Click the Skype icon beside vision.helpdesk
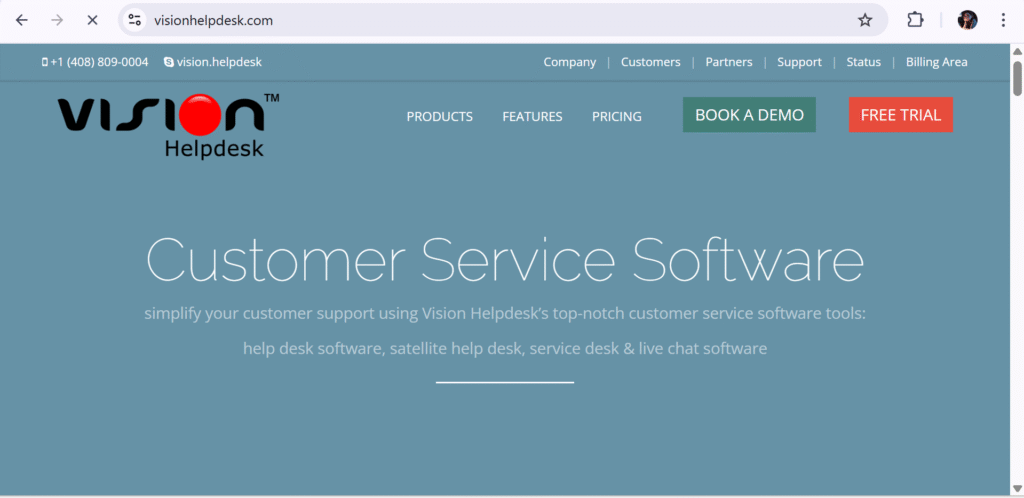The width and height of the screenshot is (1024, 498). click(169, 62)
